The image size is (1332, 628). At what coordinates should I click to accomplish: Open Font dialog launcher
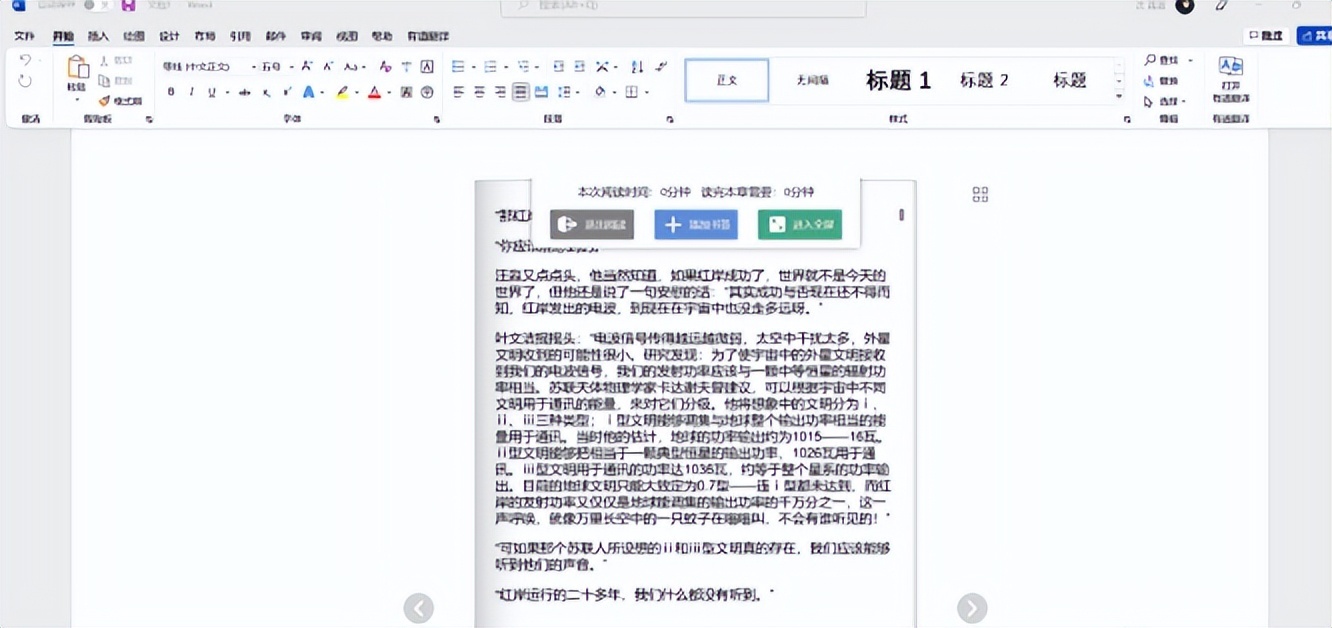tap(437, 120)
